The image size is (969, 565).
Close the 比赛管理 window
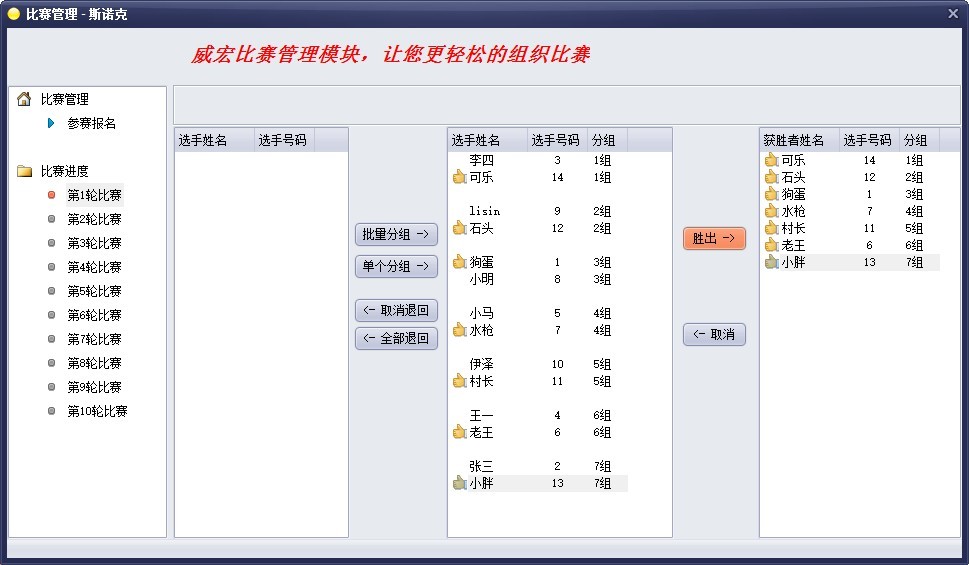[953, 13]
